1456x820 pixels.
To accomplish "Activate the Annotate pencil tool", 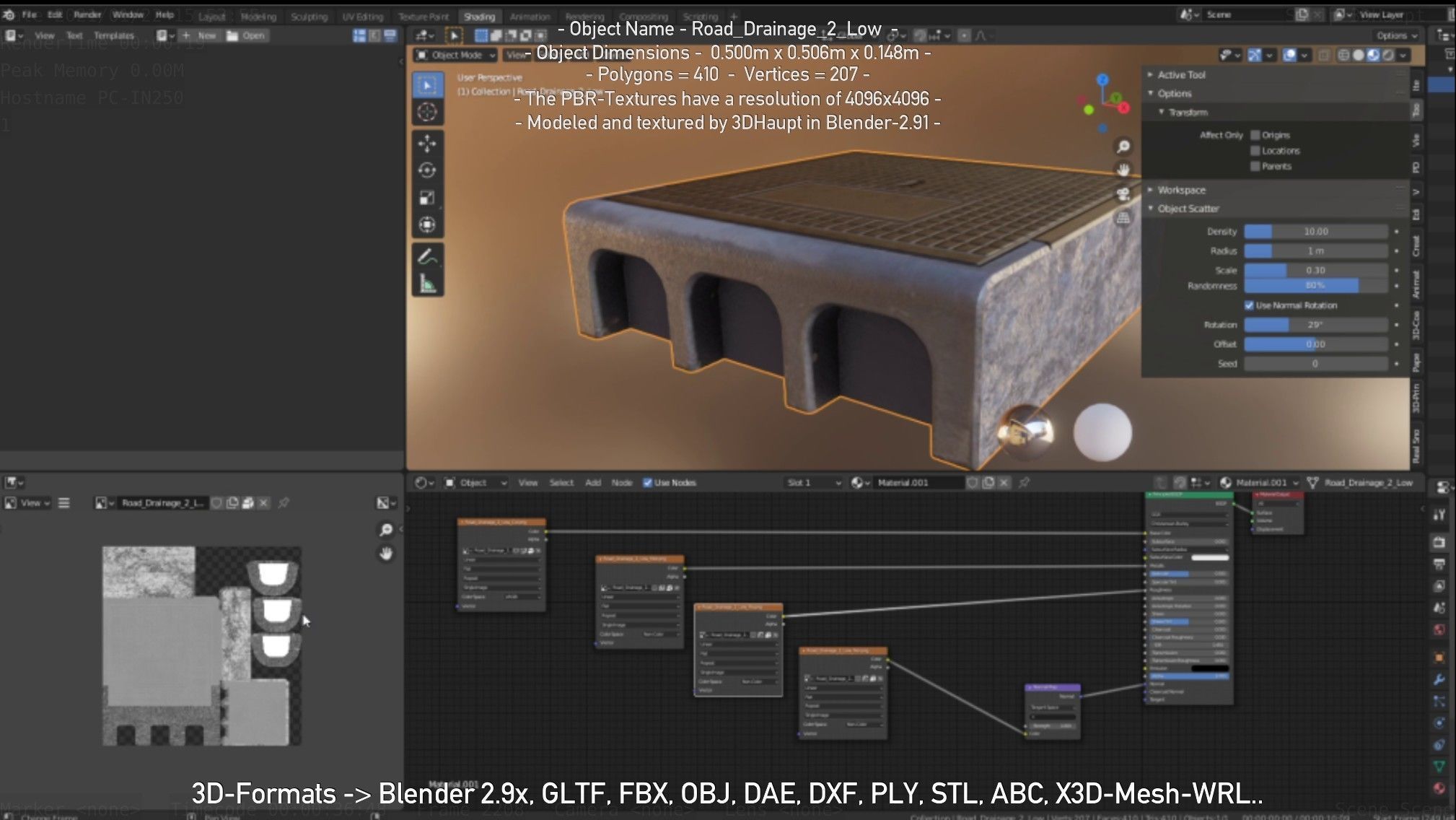I will pos(428,256).
